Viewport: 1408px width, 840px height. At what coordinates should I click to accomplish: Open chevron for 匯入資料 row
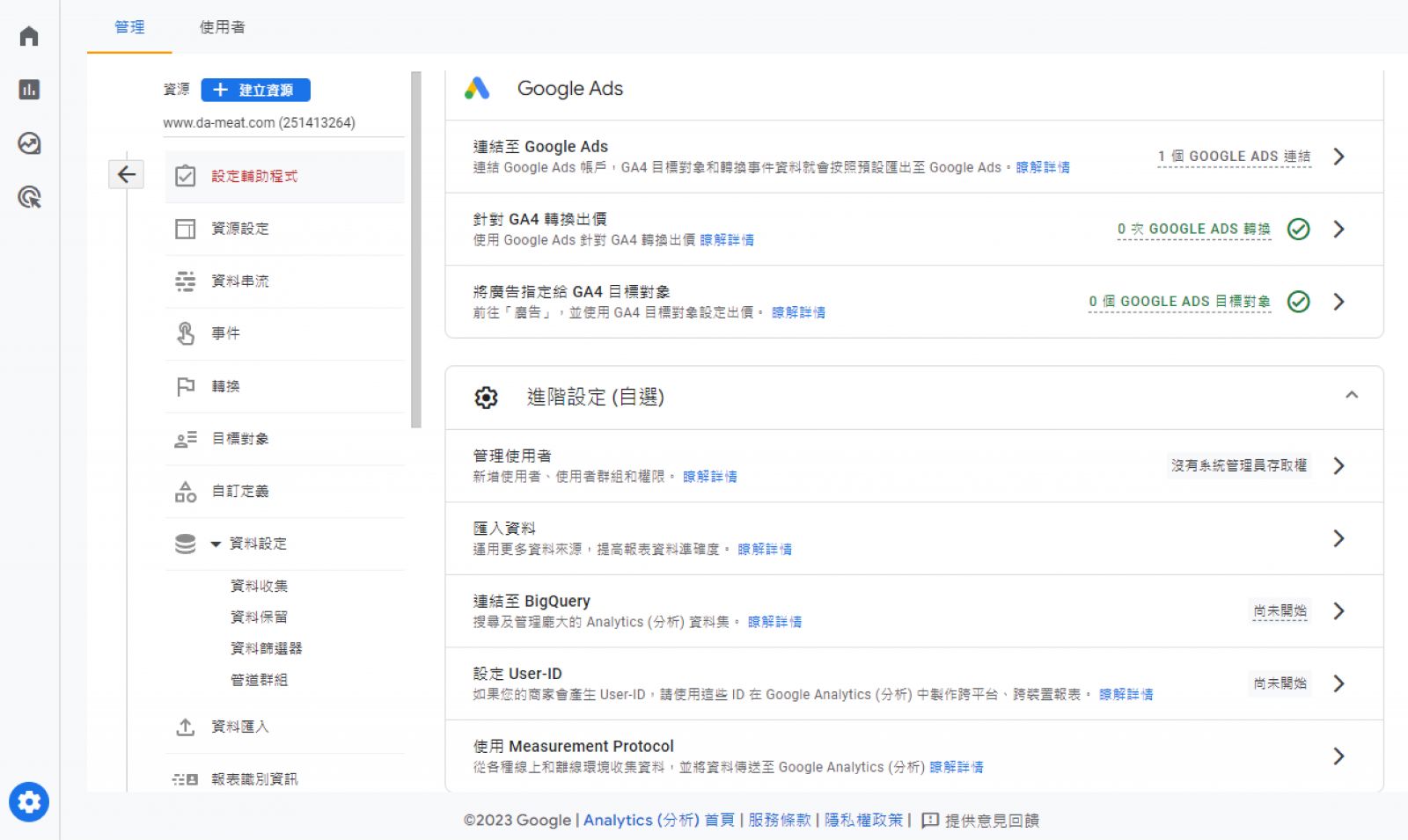point(1338,538)
